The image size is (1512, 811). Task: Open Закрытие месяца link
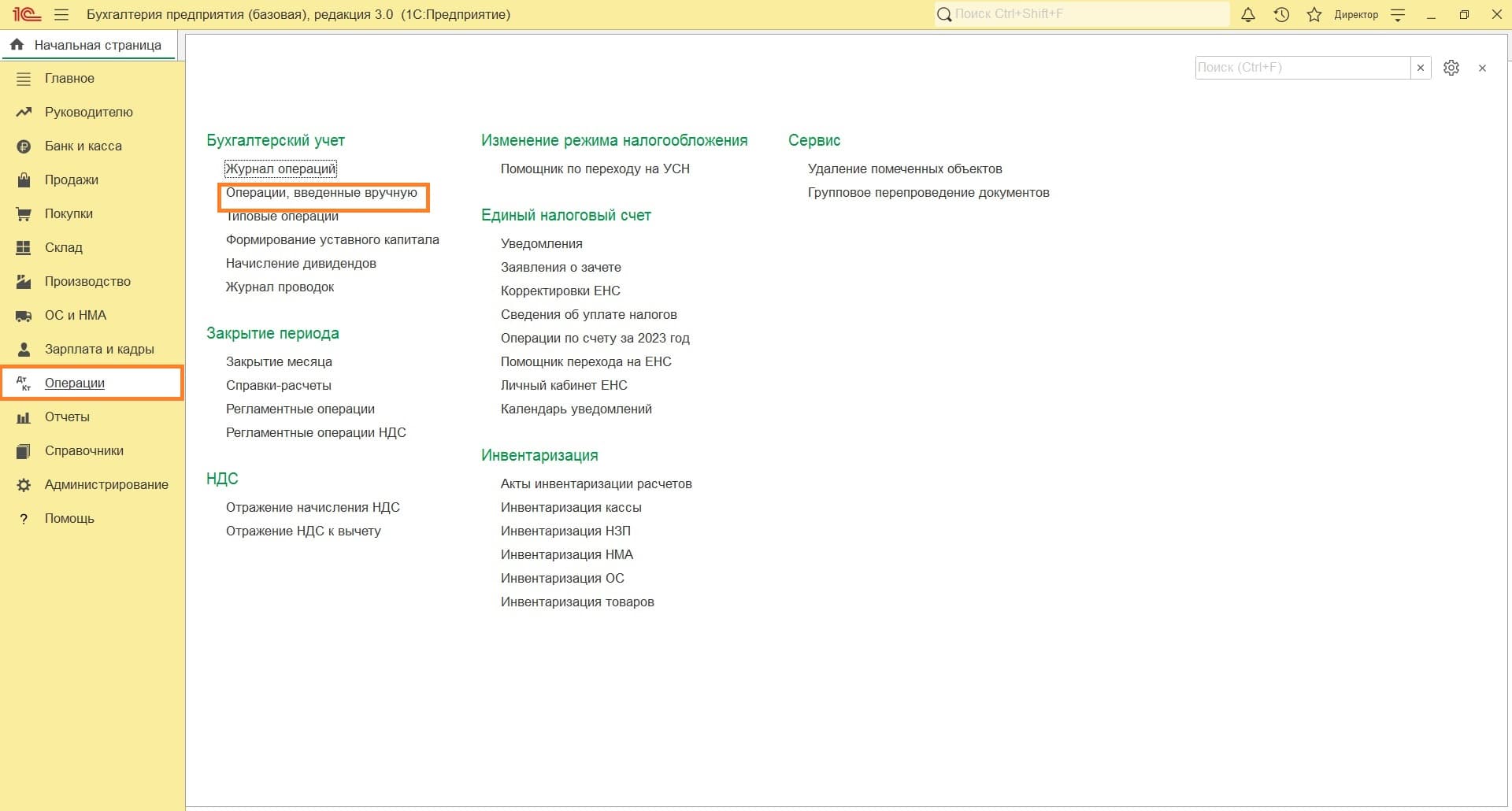pyautogui.click(x=279, y=361)
